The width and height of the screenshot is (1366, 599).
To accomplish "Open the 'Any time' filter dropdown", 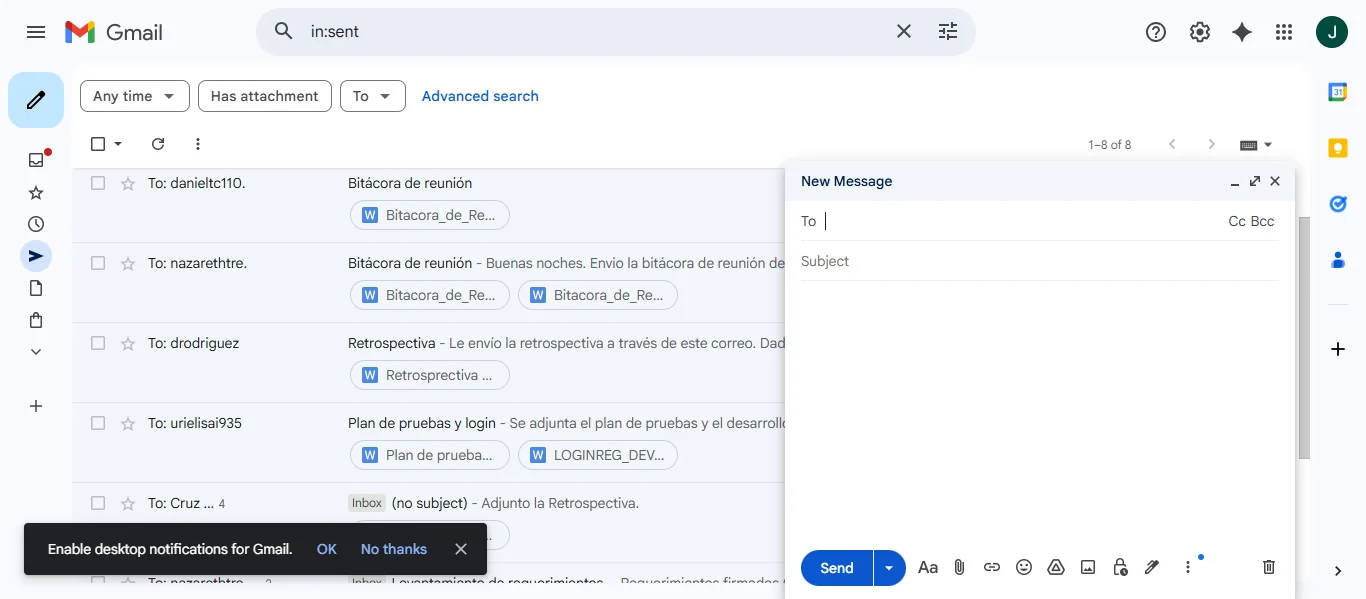I will tap(134, 96).
